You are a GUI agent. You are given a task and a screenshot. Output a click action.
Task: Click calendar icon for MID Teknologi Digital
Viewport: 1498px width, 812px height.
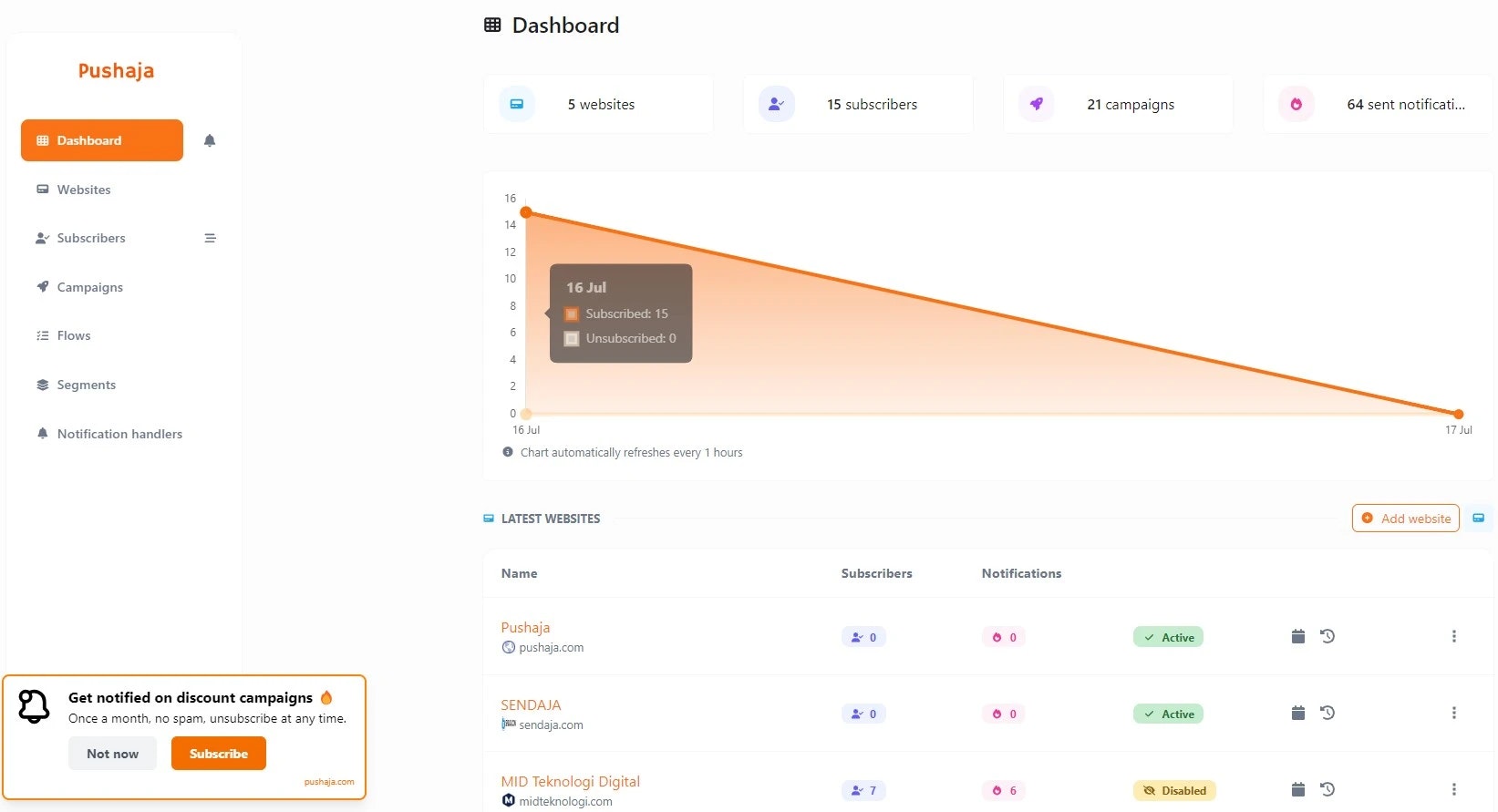[x=1298, y=789]
